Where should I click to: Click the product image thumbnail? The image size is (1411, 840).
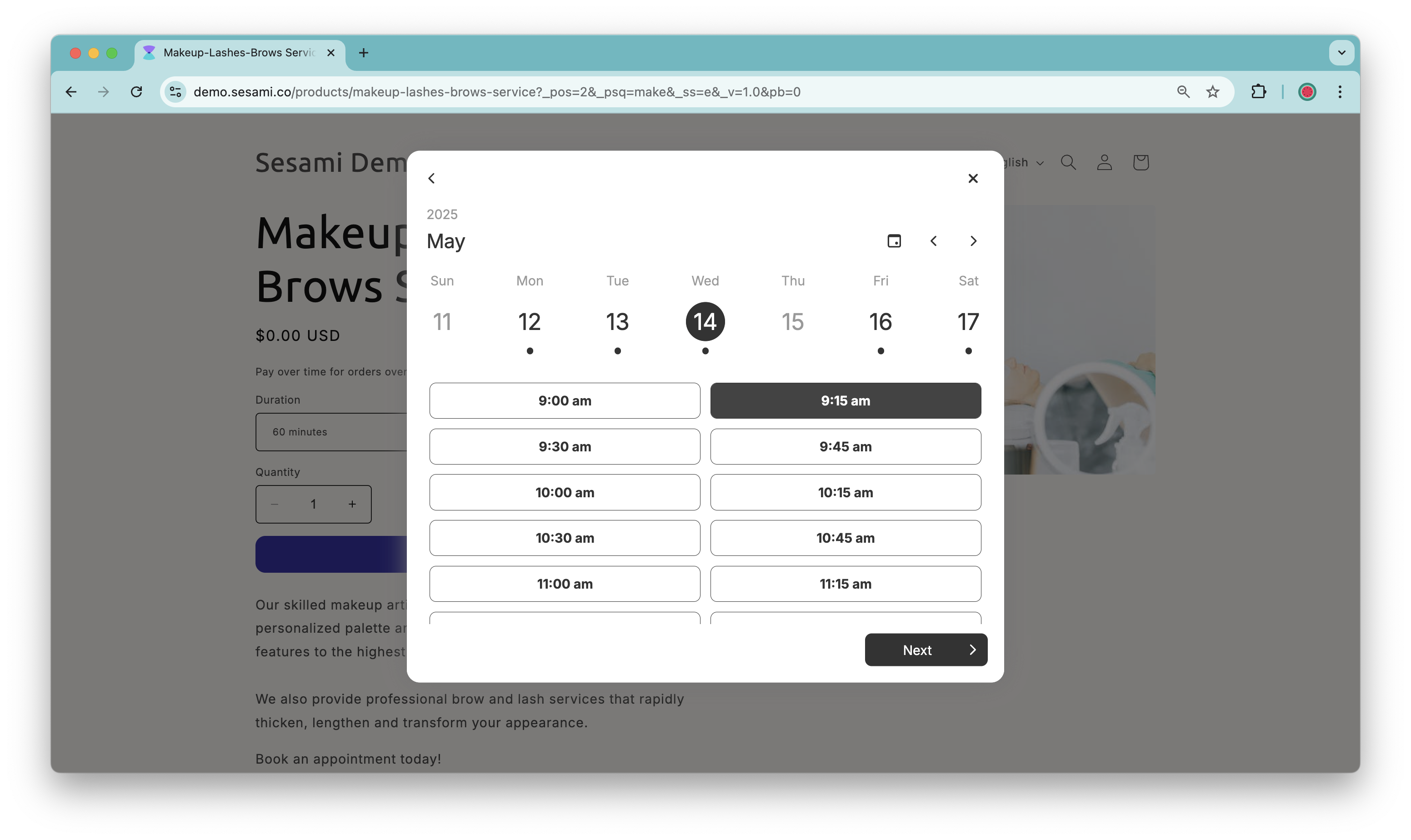pyautogui.click(x=1079, y=340)
